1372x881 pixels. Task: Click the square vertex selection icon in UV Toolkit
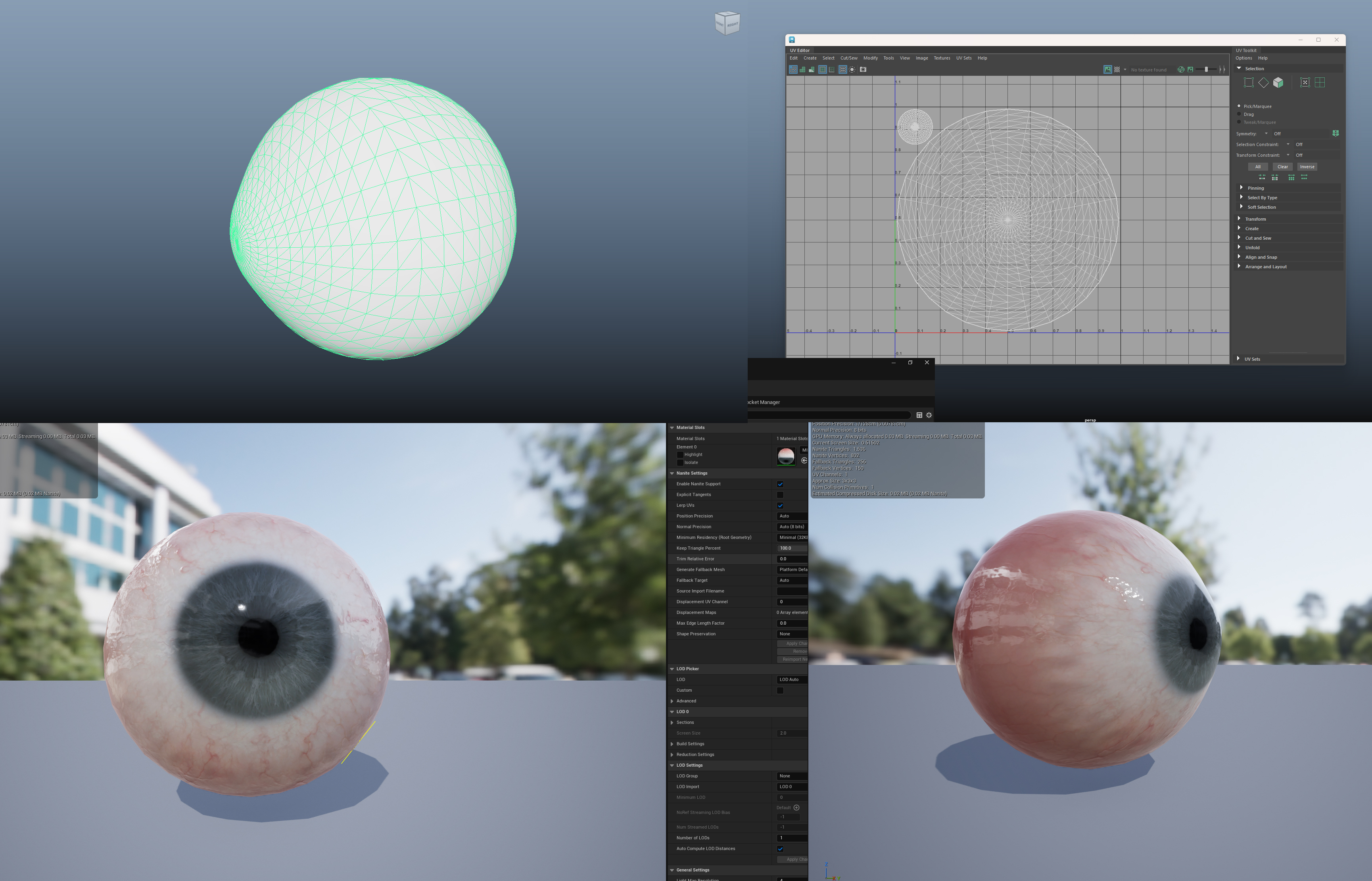1249,83
